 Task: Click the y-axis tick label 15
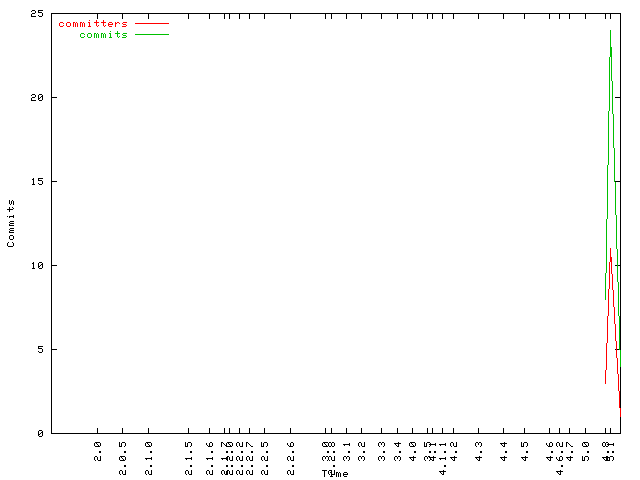point(36,182)
